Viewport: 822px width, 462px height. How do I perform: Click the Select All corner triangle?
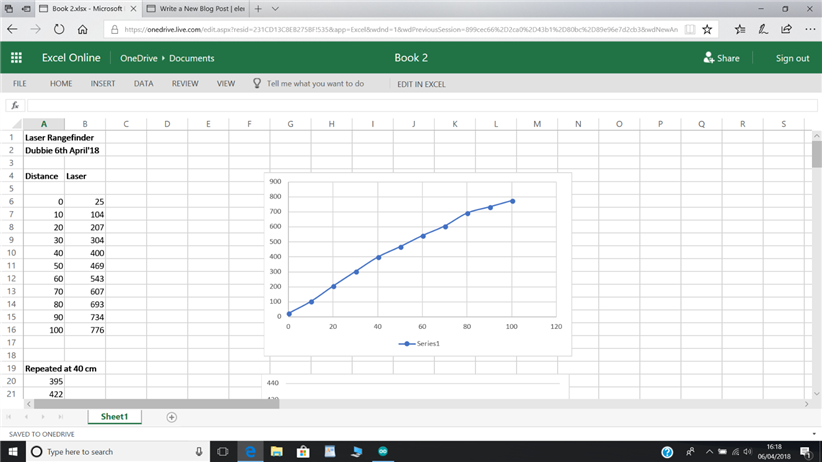coord(16,124)
